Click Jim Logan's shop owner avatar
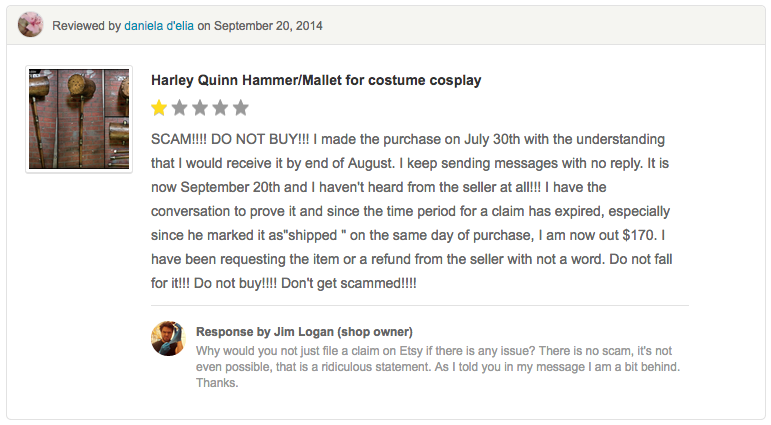The height and width of the screenshot is (425, 771). [168, 339]
